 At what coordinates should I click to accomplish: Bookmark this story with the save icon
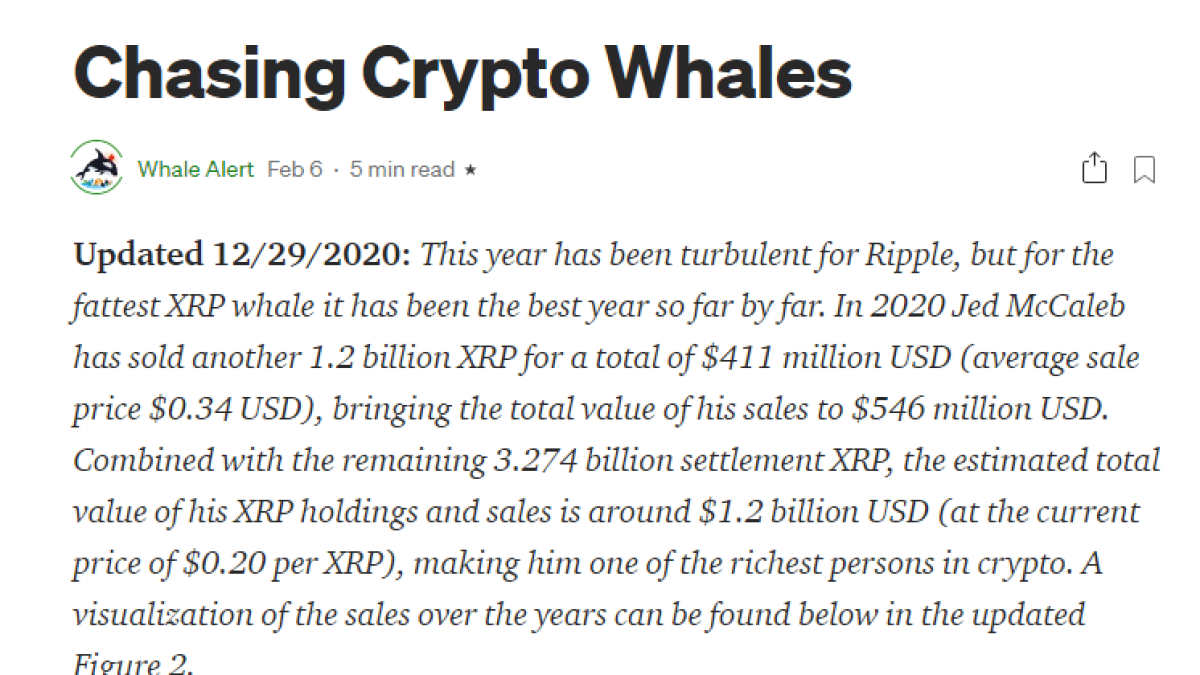1144,169
